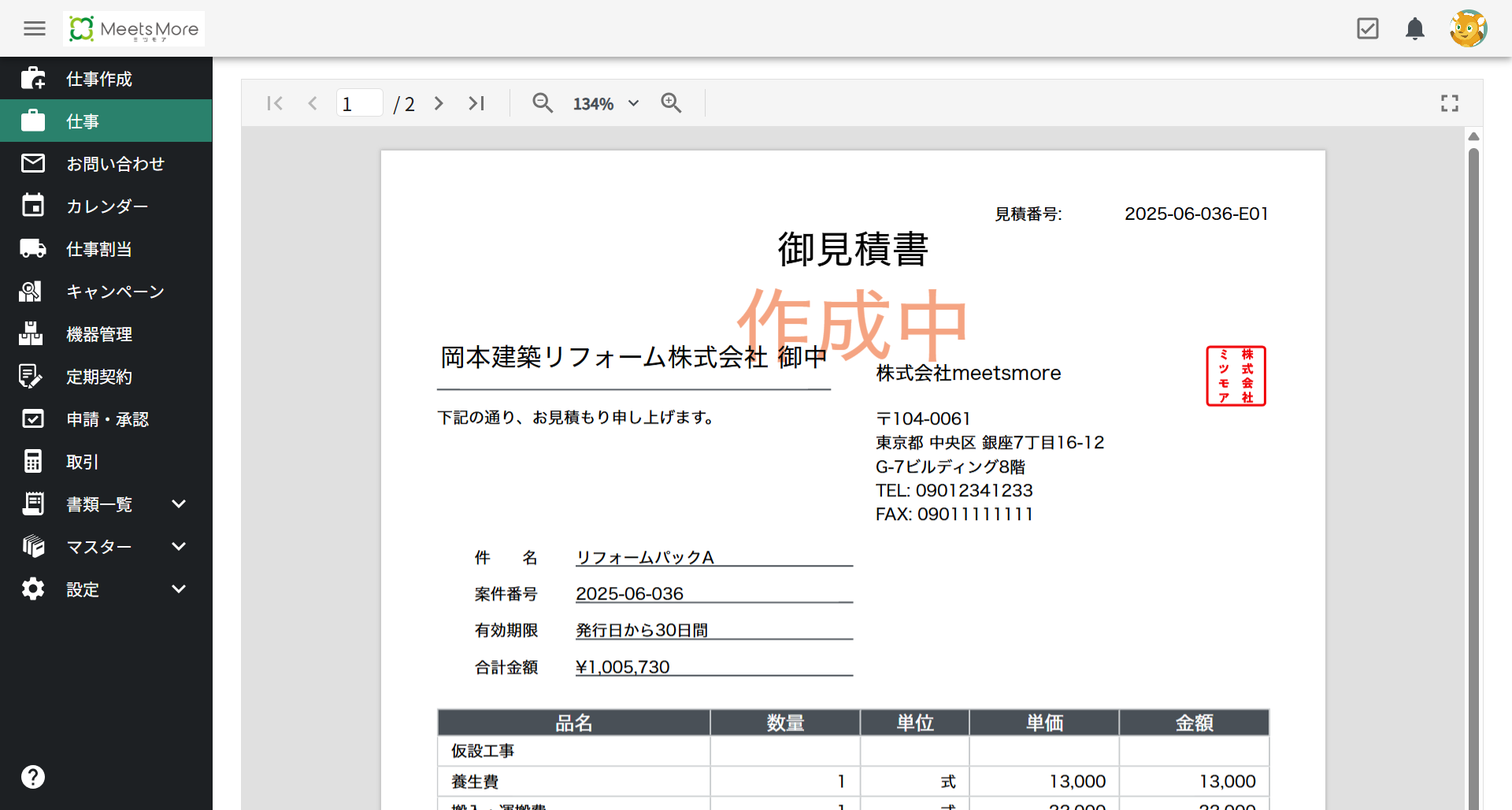Go to the next page of the PDF

pyautogui.click(x=439, y=103)
